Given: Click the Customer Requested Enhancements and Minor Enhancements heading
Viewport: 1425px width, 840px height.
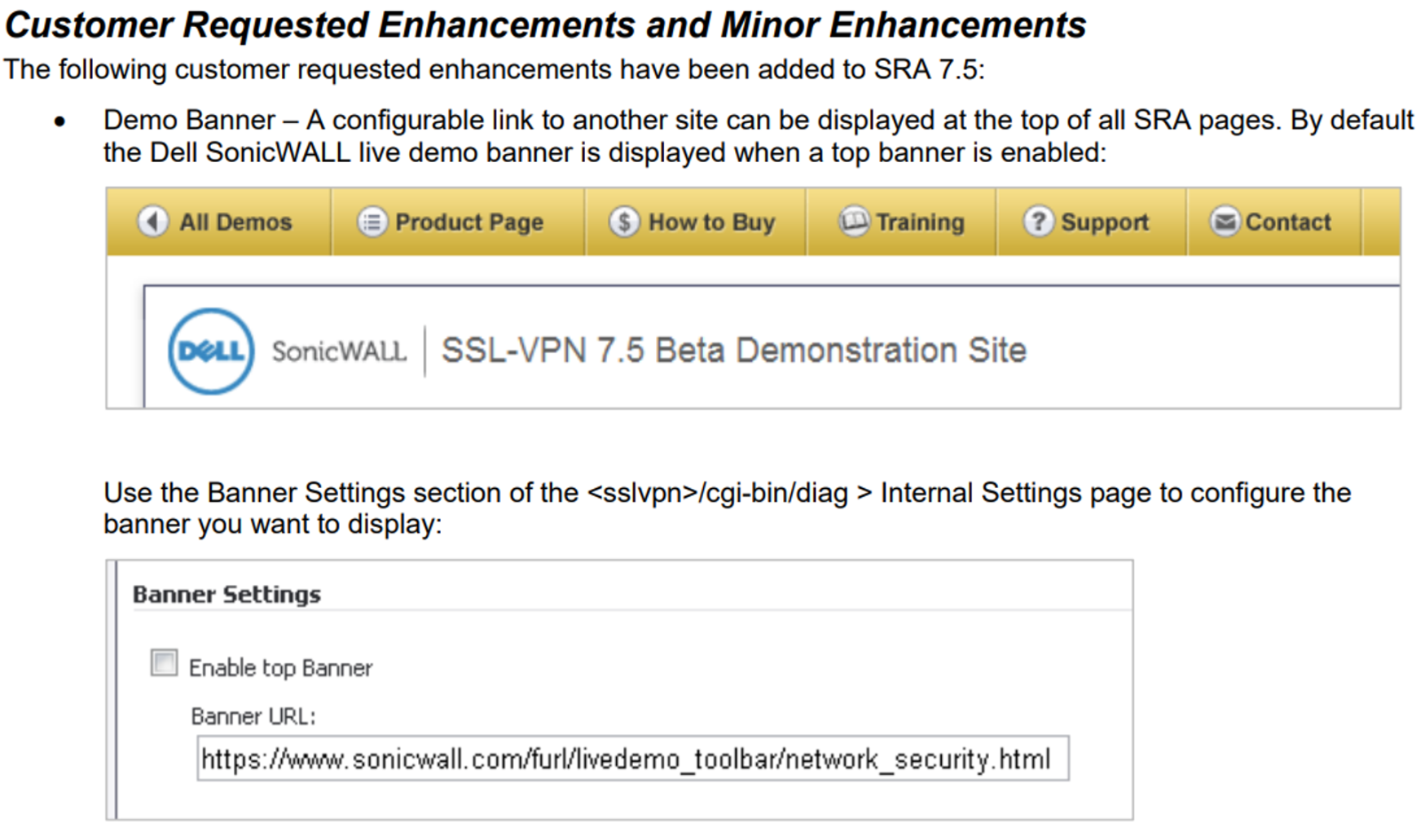Looking at the screenshot, I should [x=545, y=25].
